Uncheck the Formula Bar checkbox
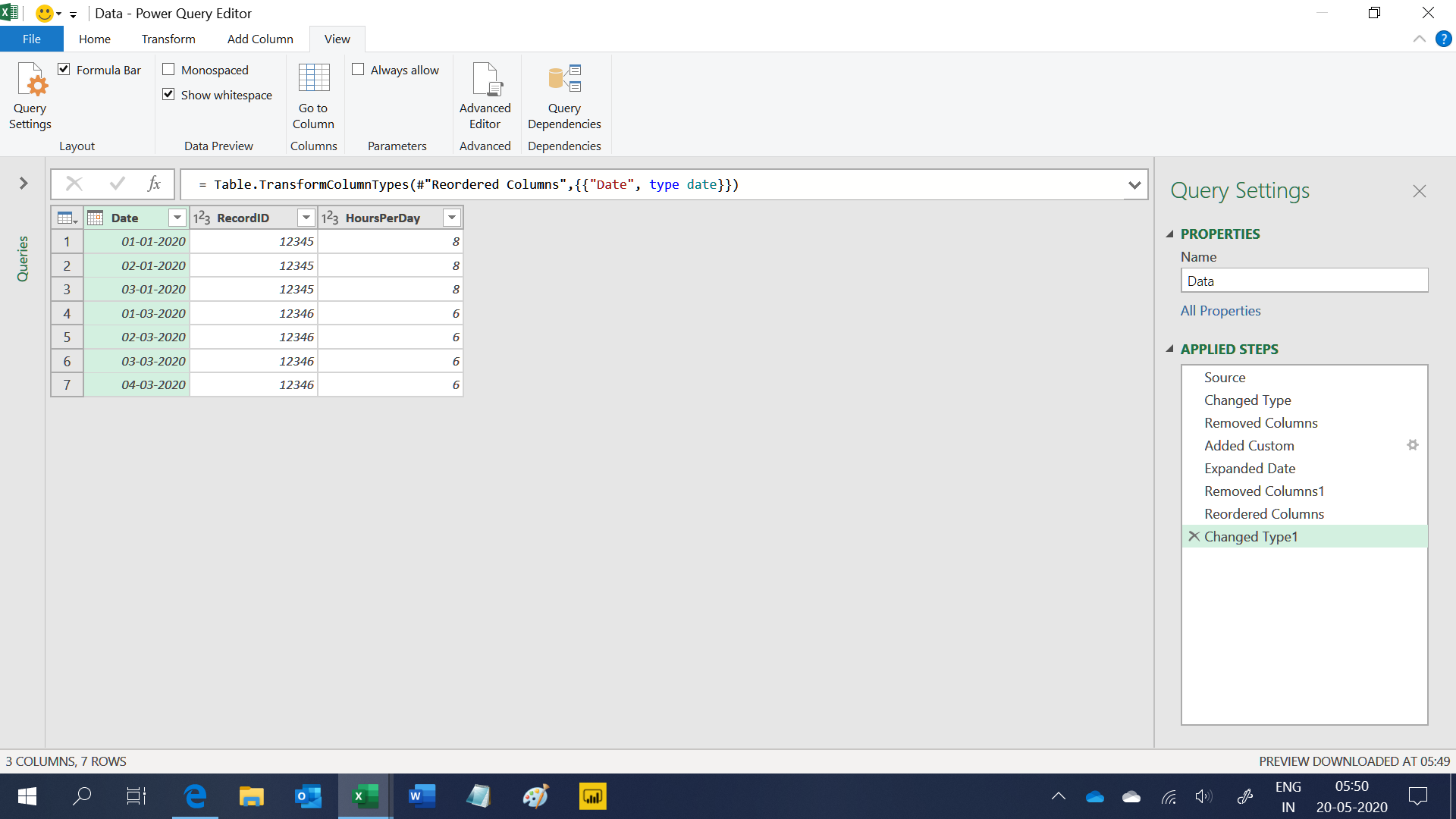This screenshot has width=1456, height=819. [x=64, y=69]
